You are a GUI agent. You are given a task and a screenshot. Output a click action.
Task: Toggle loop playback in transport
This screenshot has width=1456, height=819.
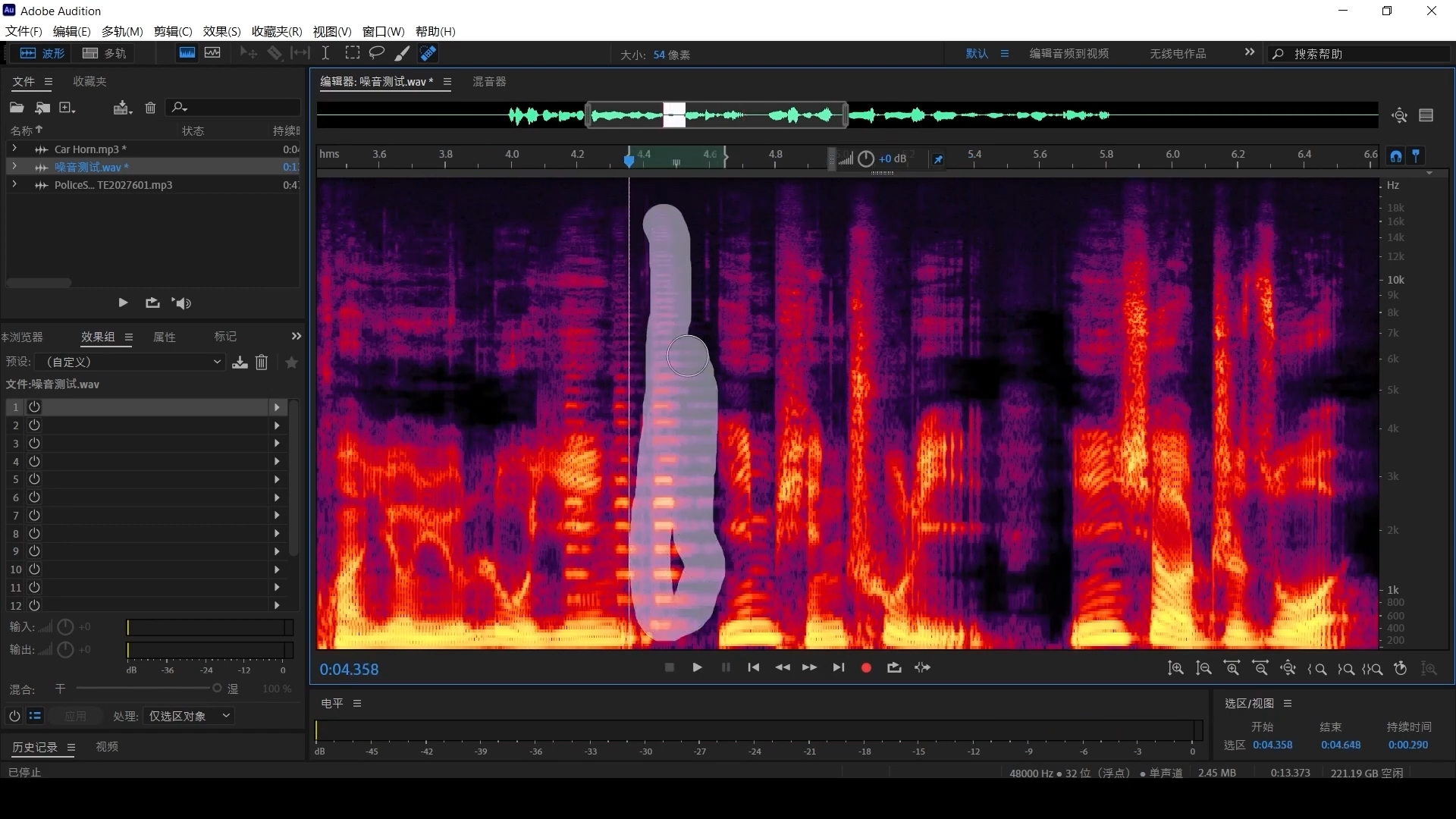click(894, 668)
